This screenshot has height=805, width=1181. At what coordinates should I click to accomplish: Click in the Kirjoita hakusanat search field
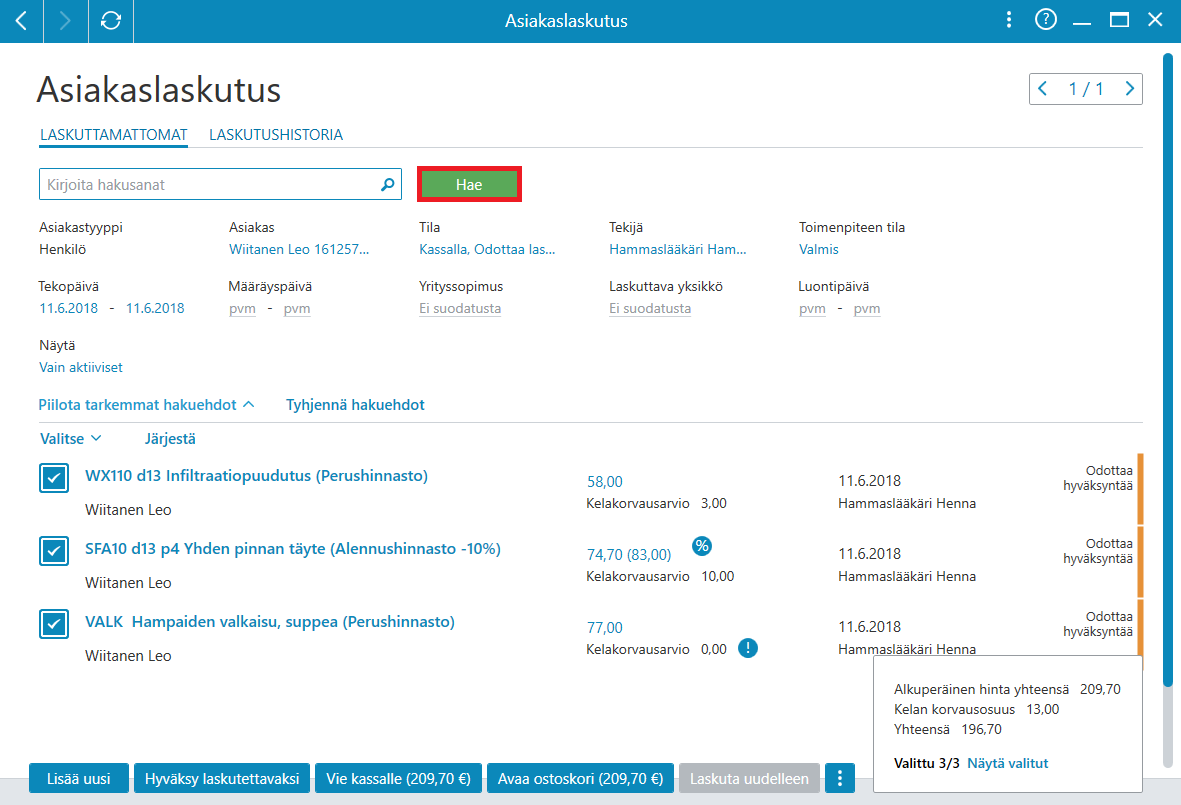coord(209,184)
